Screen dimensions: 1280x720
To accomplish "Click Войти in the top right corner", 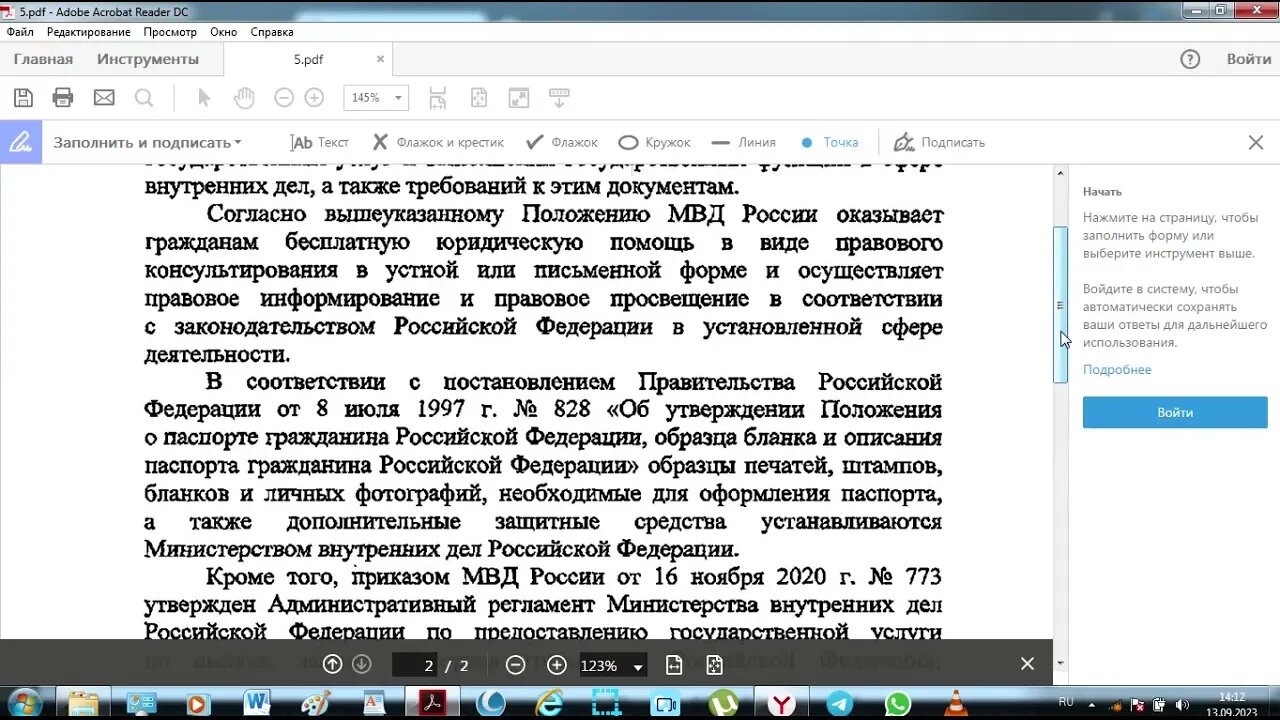I will tap(1249, 59).
